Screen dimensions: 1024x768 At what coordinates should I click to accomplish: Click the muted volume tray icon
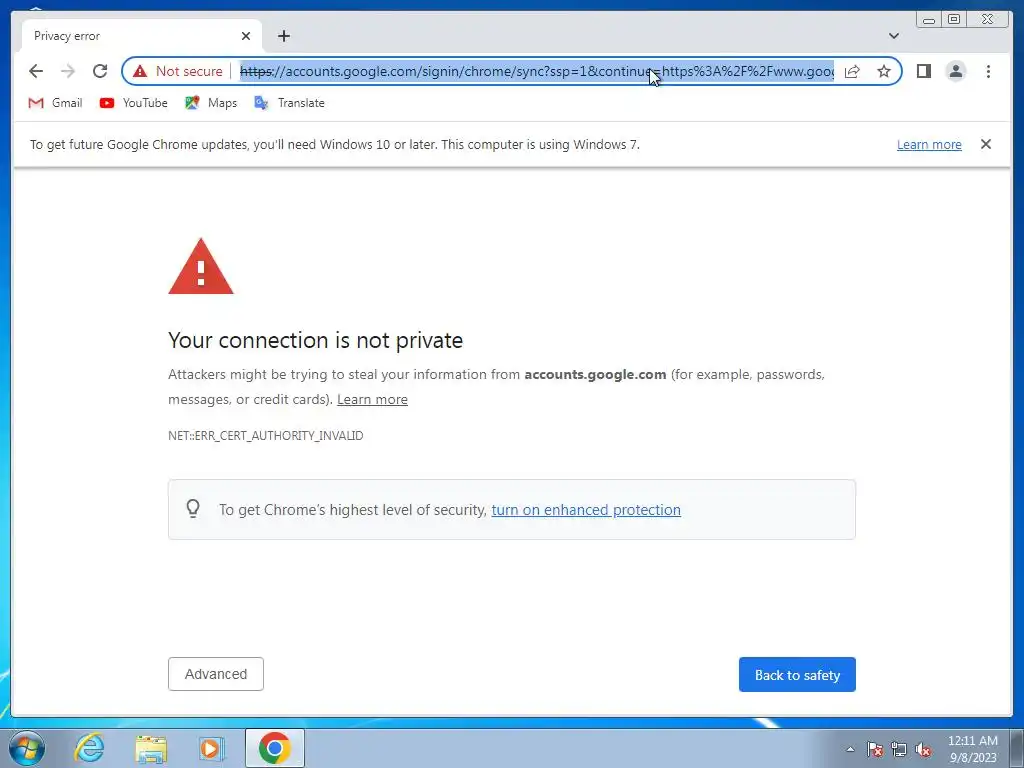click(923, 749)
